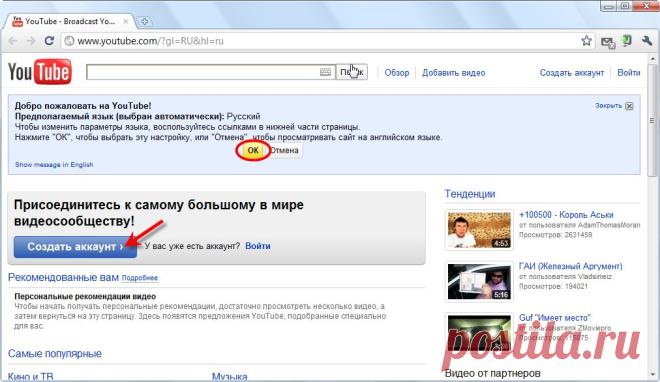
Task: Open the on-screen keyboard icon in search box
Action: point(325,72)
